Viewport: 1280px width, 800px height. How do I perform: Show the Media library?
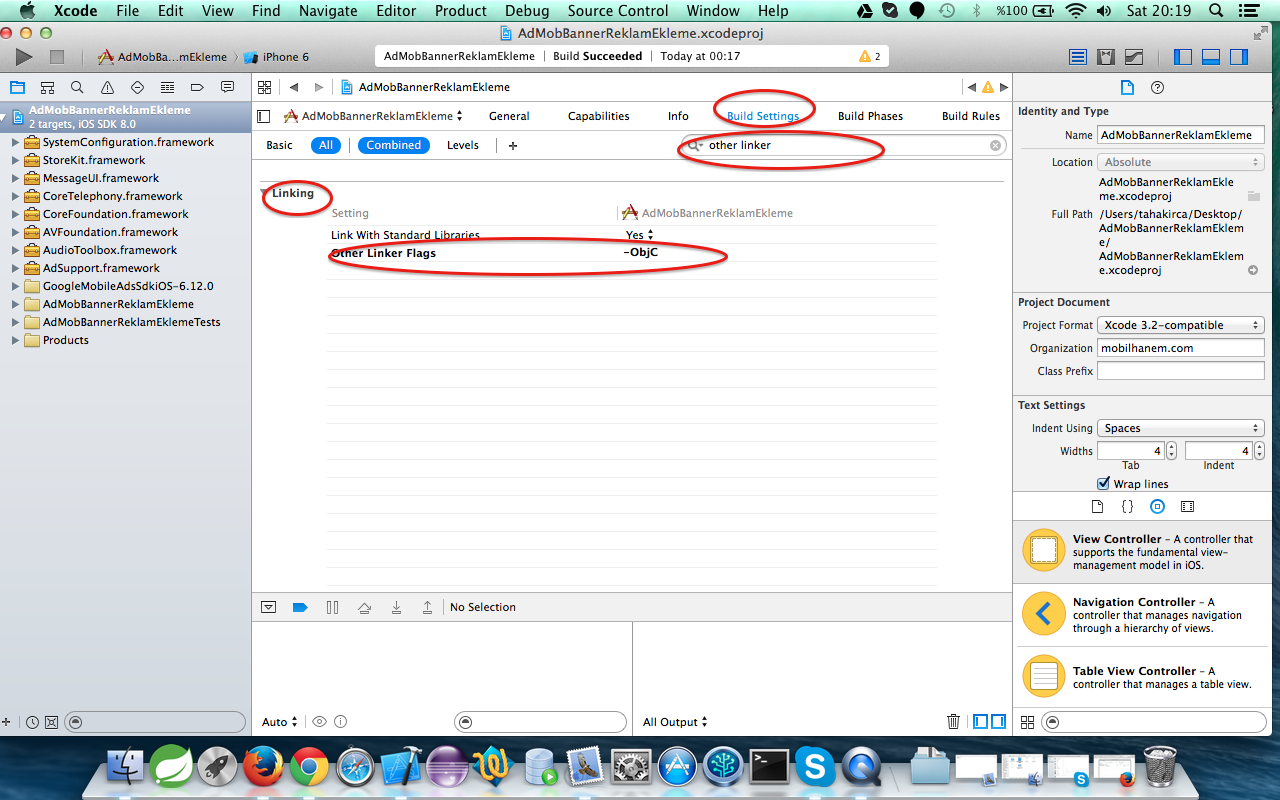point(1187,507)
